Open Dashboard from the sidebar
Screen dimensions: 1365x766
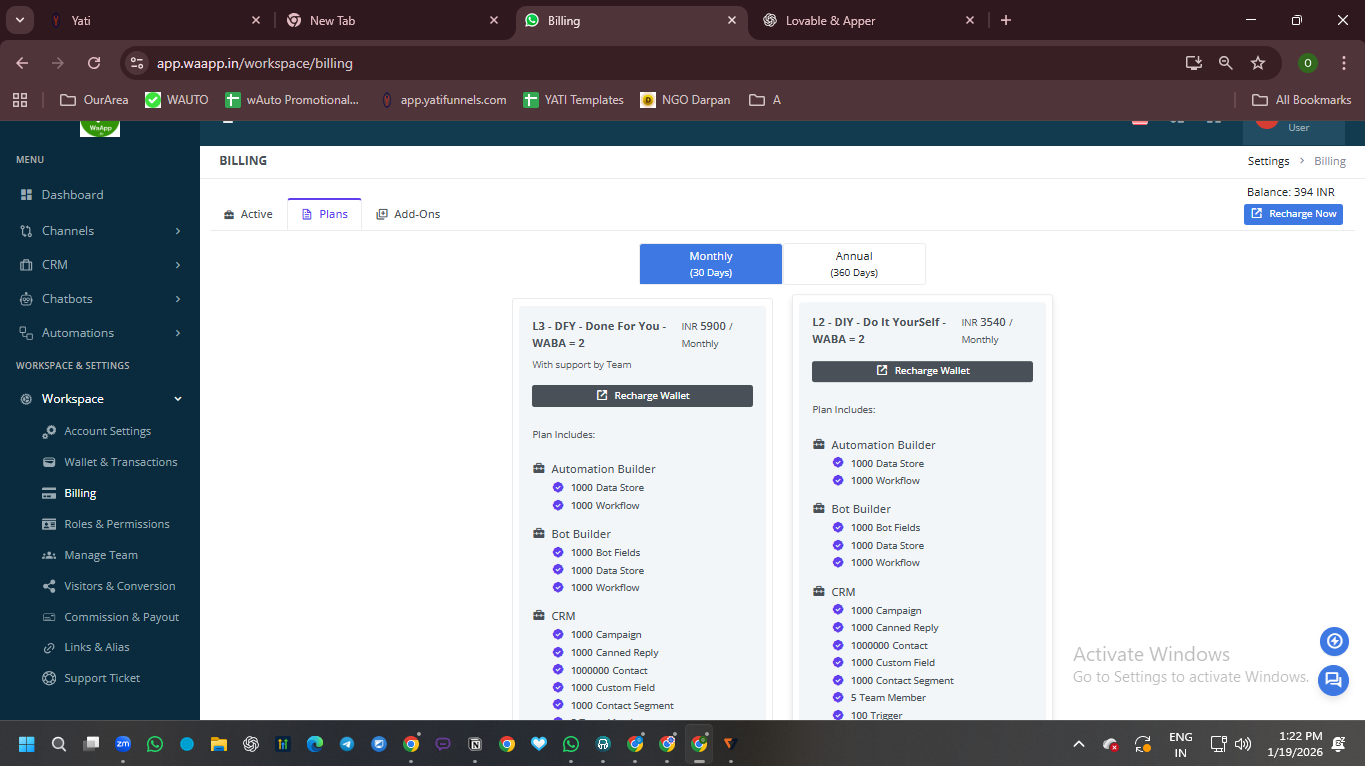[x=72, y=195]
